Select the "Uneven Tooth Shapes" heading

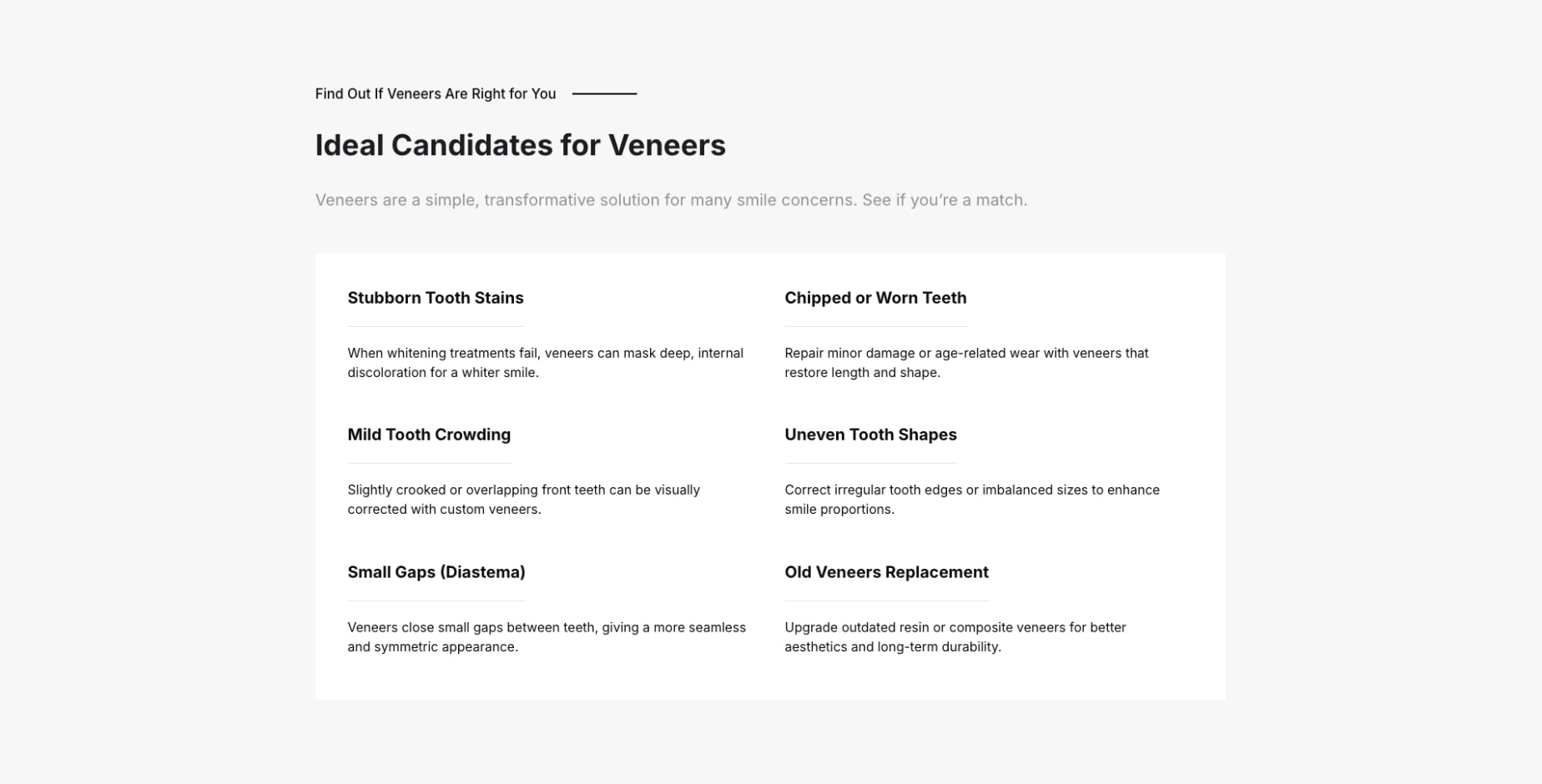(x=870, y=435)
